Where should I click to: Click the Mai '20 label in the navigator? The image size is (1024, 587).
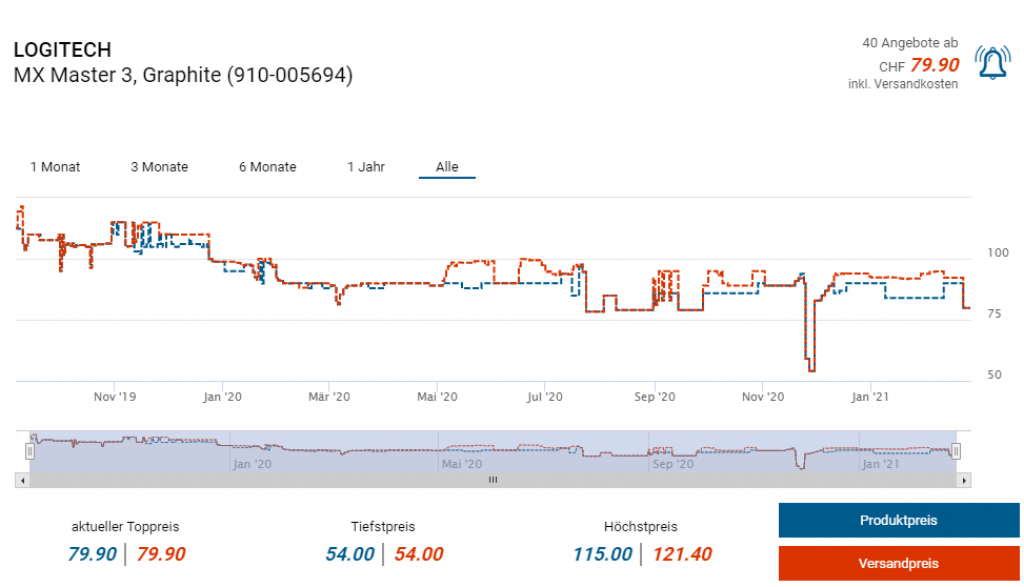click(460, 464)
